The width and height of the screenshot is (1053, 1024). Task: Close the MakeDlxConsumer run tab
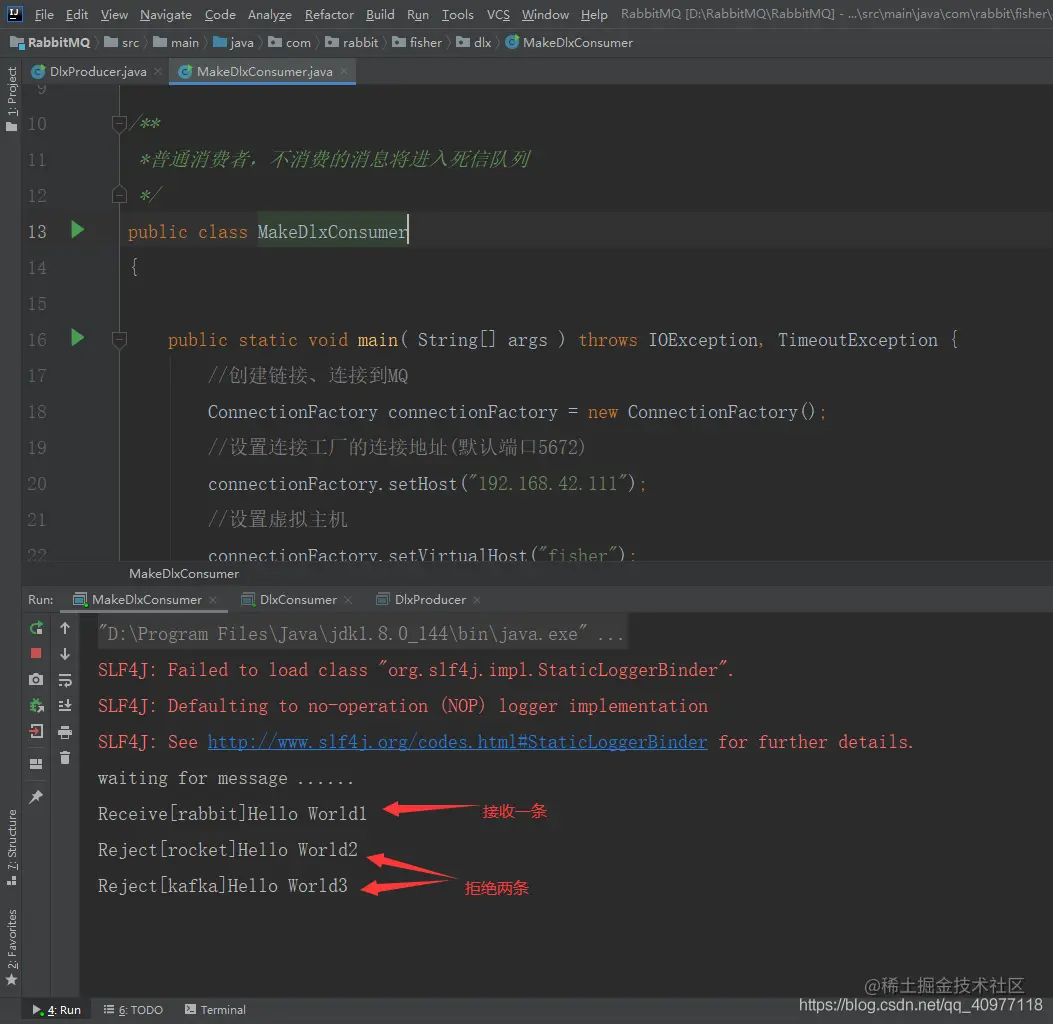(x=213, y=600)
